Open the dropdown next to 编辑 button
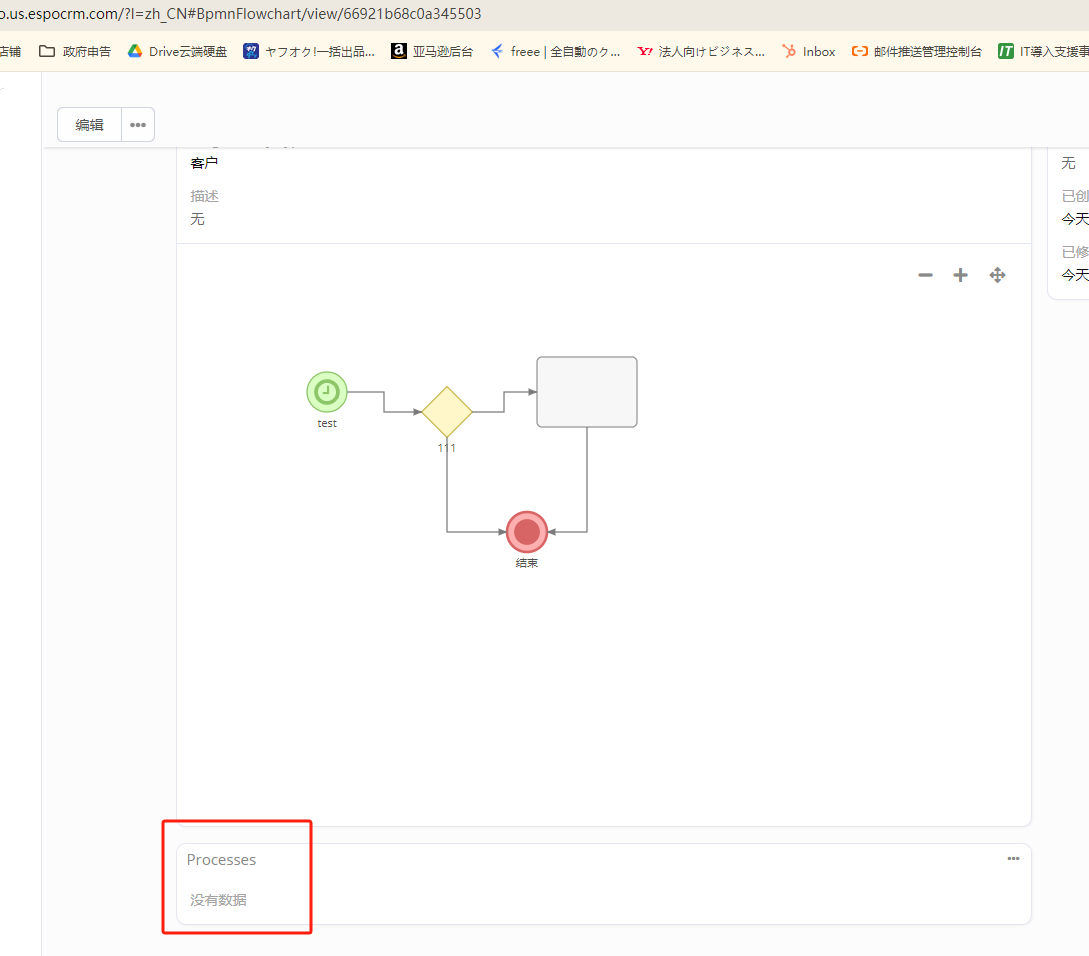The width and height of the screenshot is (1089, 956). tap(138, 125)
